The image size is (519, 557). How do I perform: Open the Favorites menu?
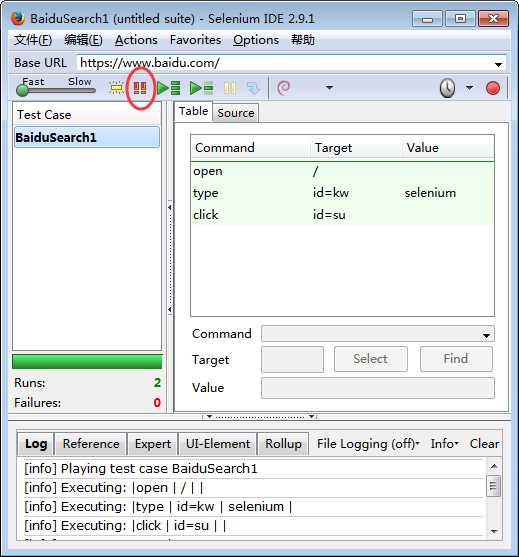click(x=195, y=40)
